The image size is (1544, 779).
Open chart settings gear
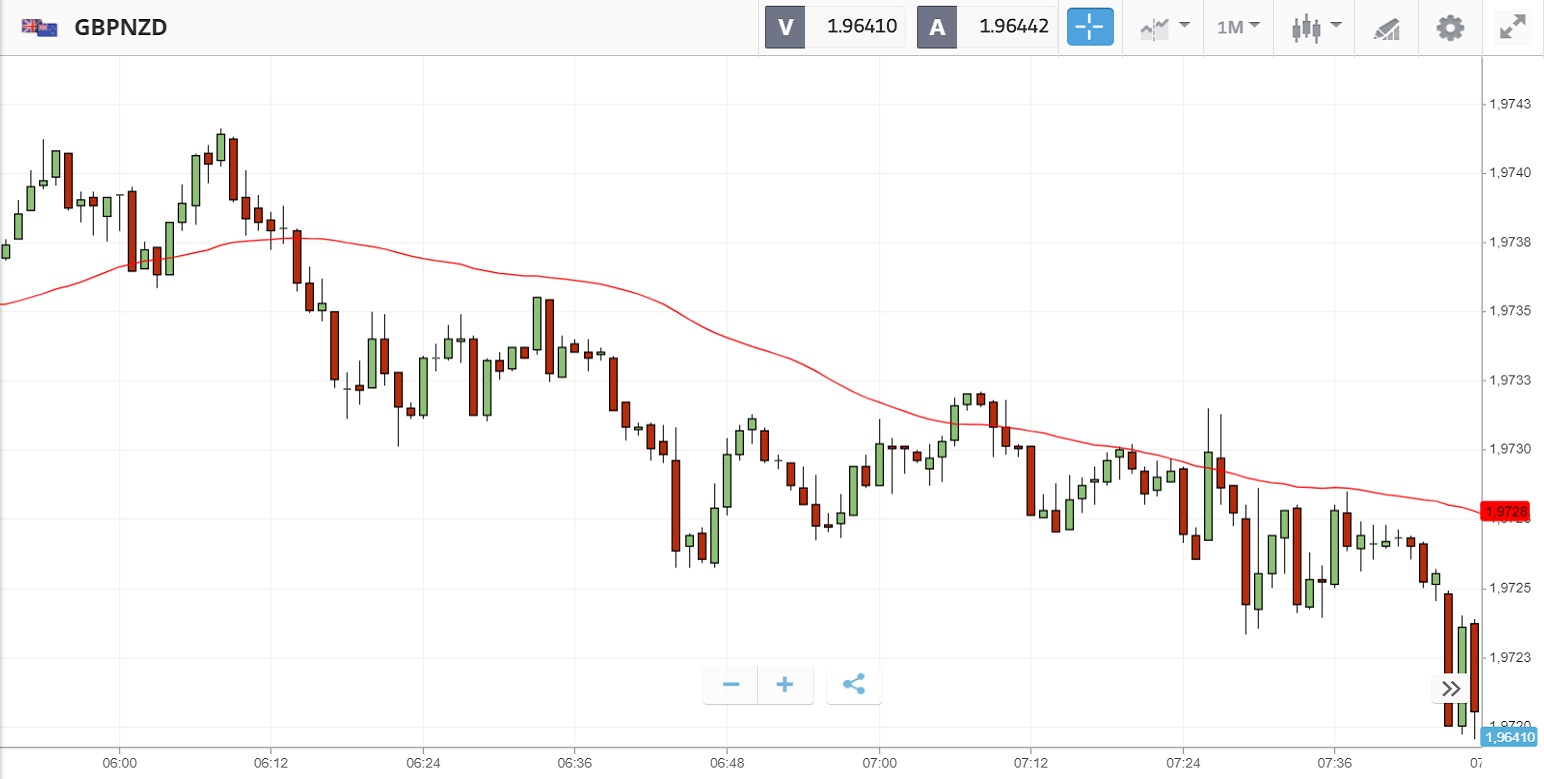(1450, 27)
